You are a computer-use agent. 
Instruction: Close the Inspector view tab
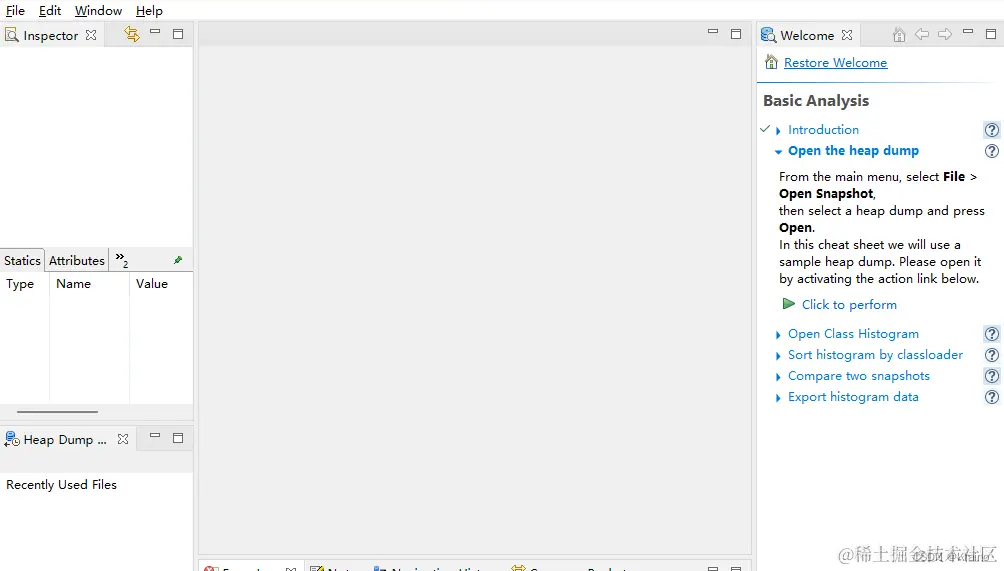91,35
